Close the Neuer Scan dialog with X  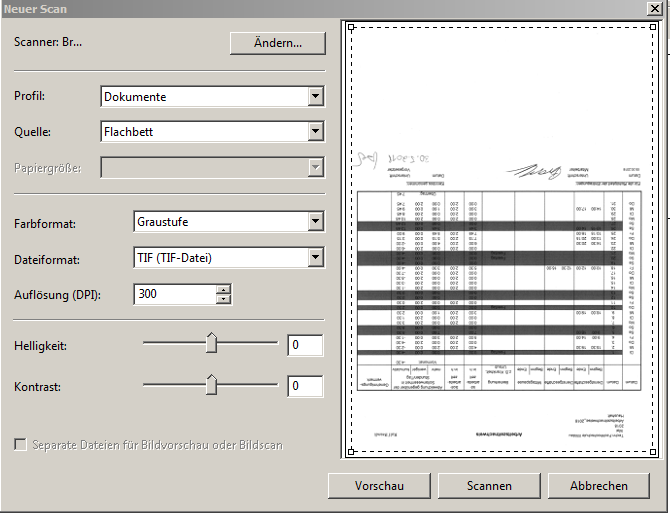pos(654,8)
